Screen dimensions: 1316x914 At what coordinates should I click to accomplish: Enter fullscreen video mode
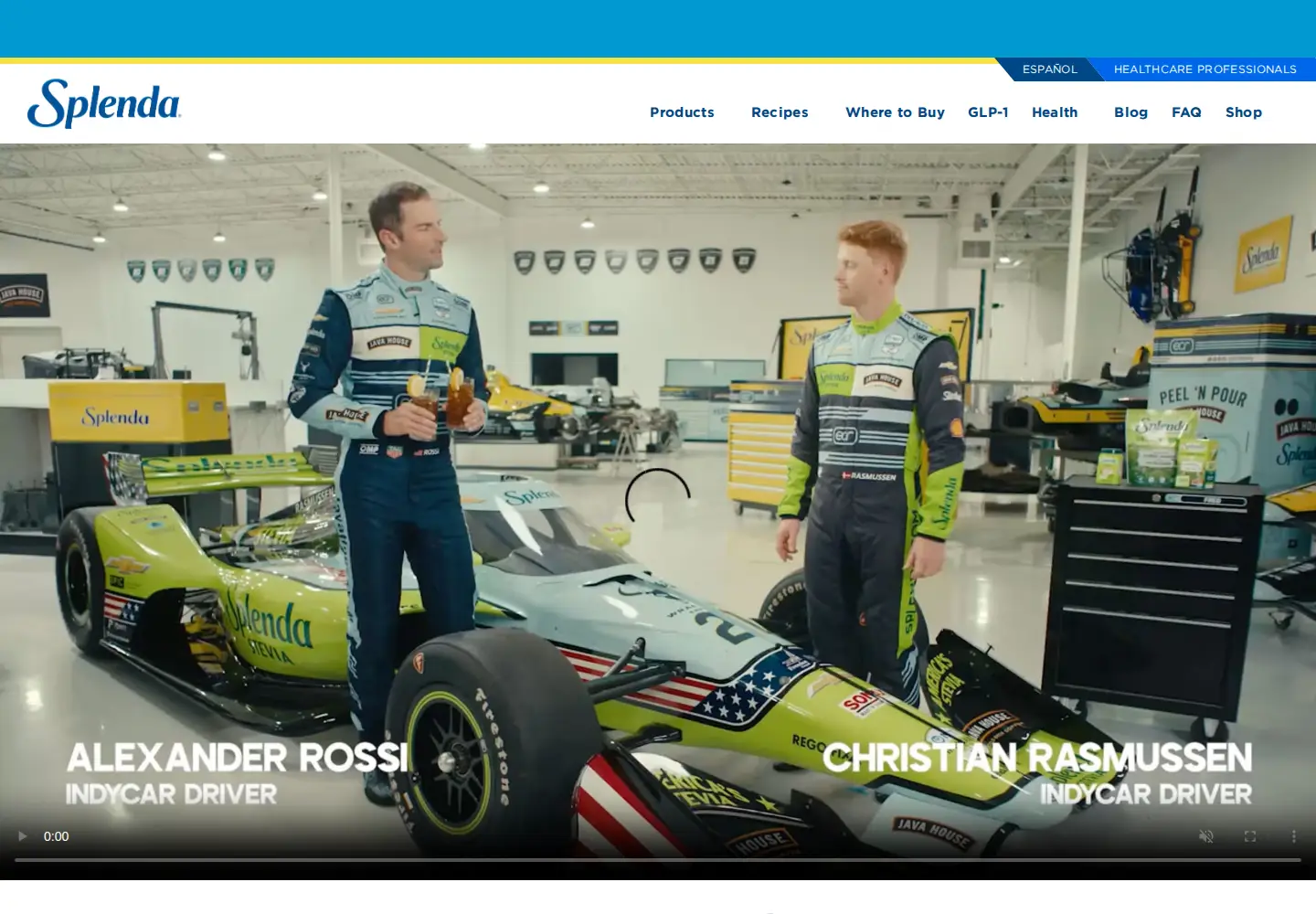click(x=1250, y=836)
